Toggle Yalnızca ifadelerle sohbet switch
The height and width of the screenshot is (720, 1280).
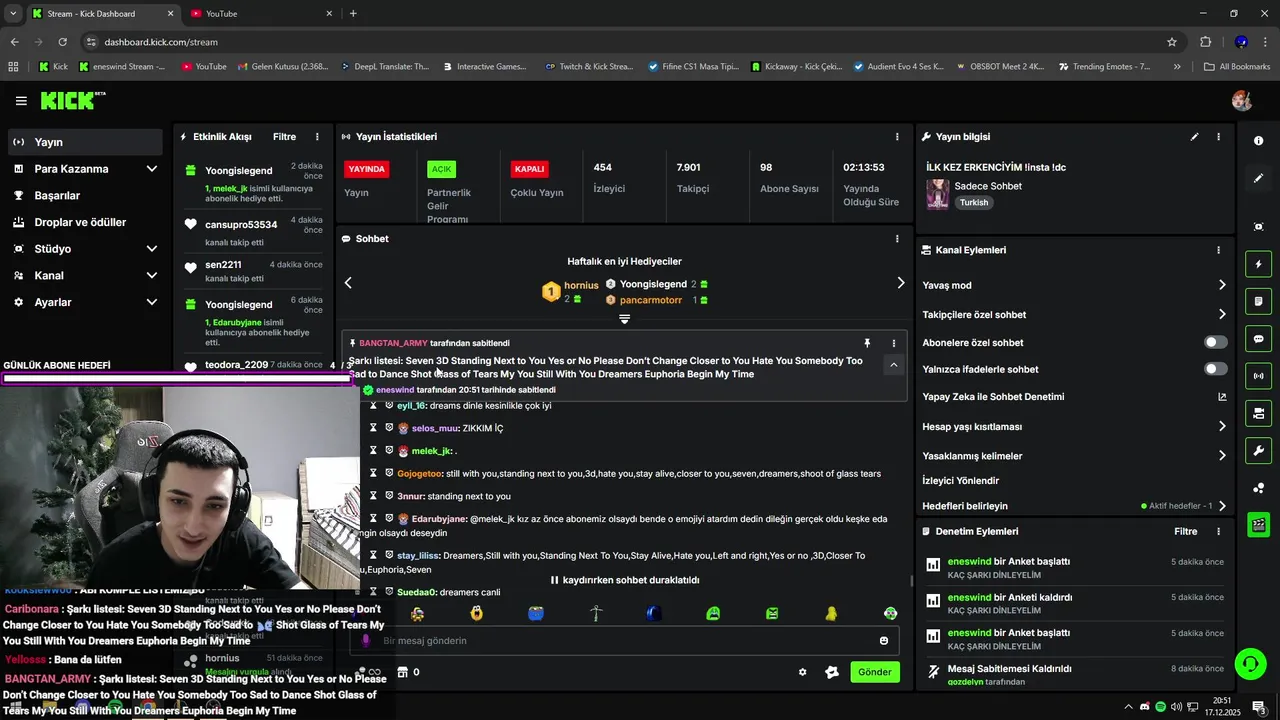(x=1215, y=369)
